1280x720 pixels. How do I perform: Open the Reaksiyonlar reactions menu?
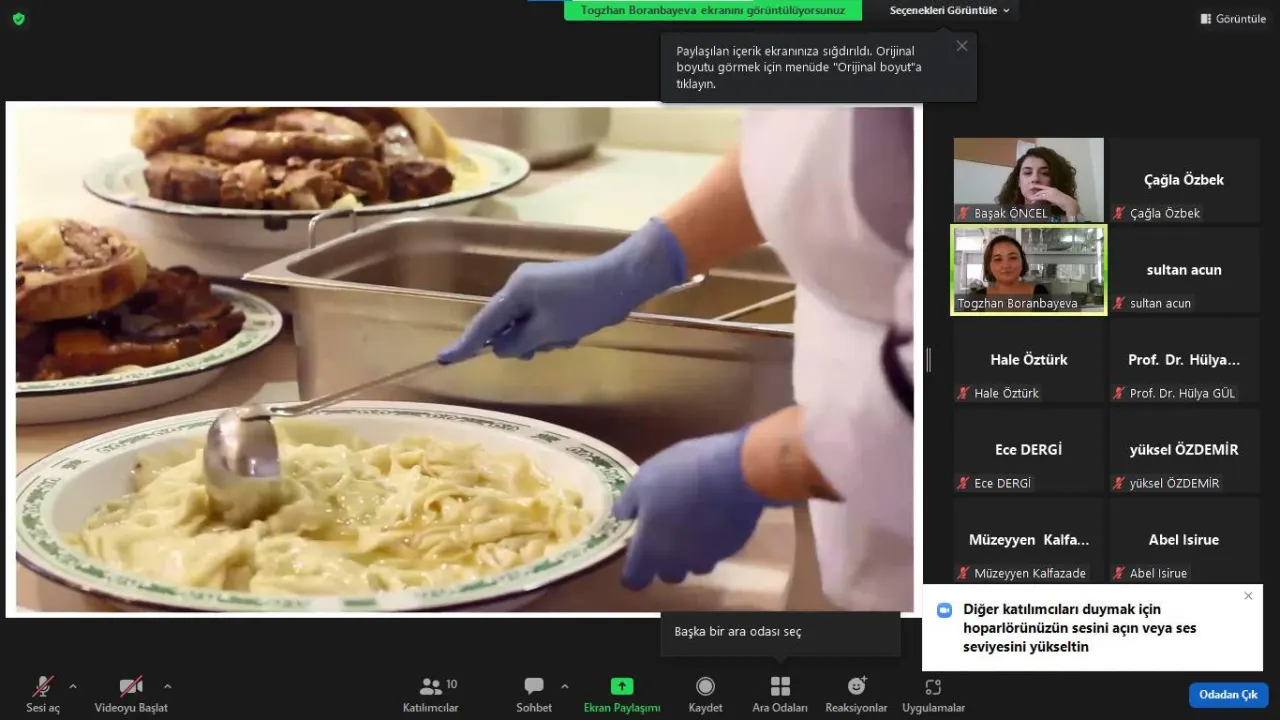856,694
